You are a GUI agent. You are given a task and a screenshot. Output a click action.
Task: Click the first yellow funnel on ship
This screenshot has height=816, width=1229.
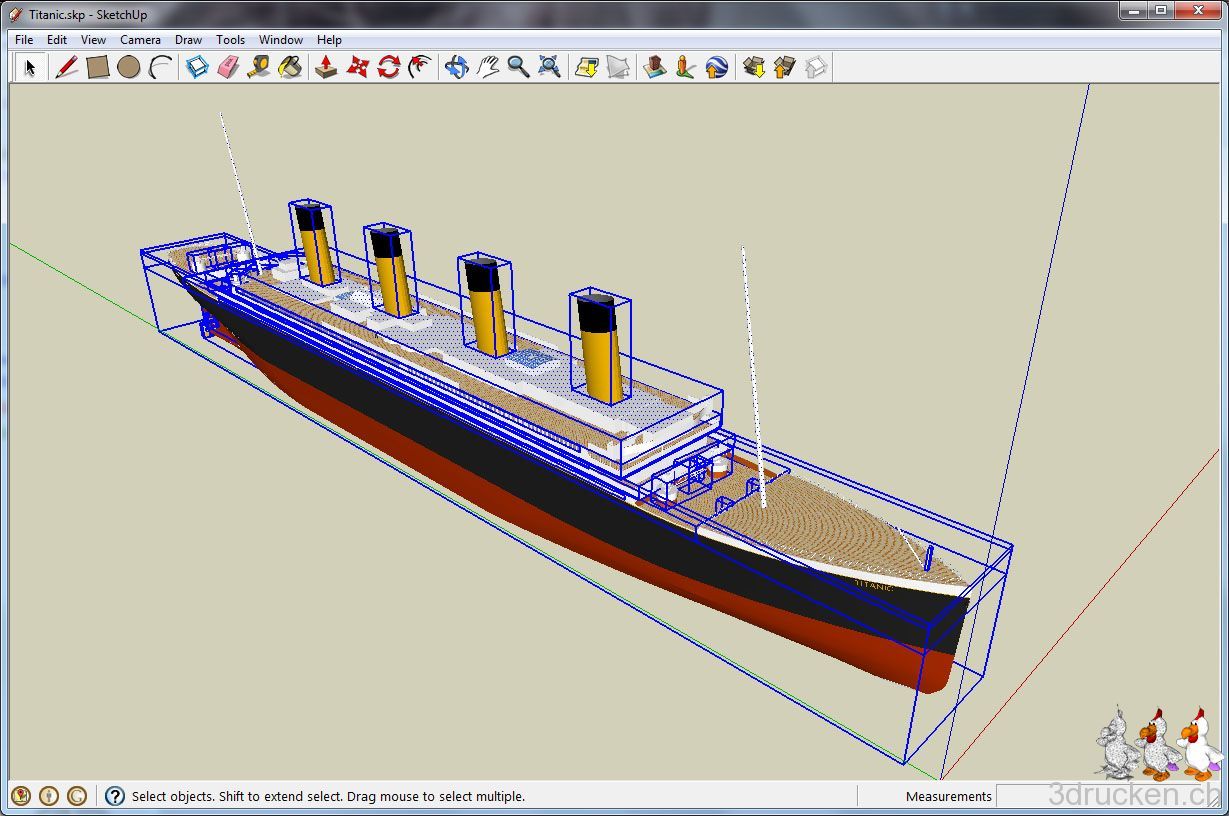(x=316, y=243)
